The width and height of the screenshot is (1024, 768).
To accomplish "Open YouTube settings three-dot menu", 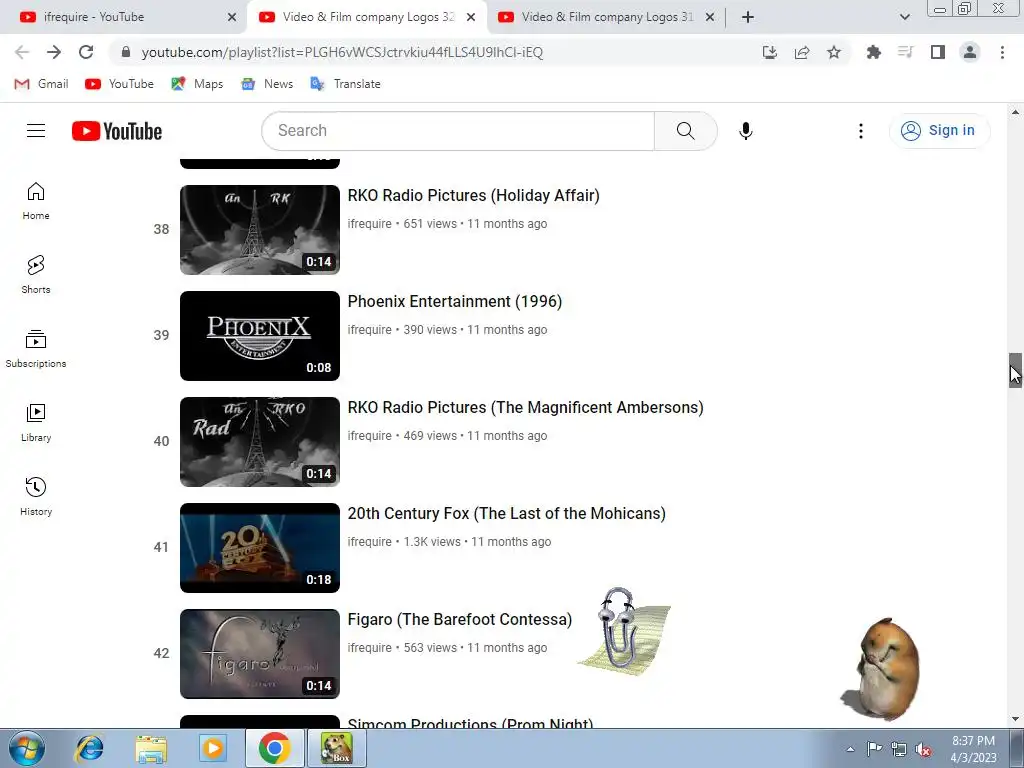I will point(861,131).
